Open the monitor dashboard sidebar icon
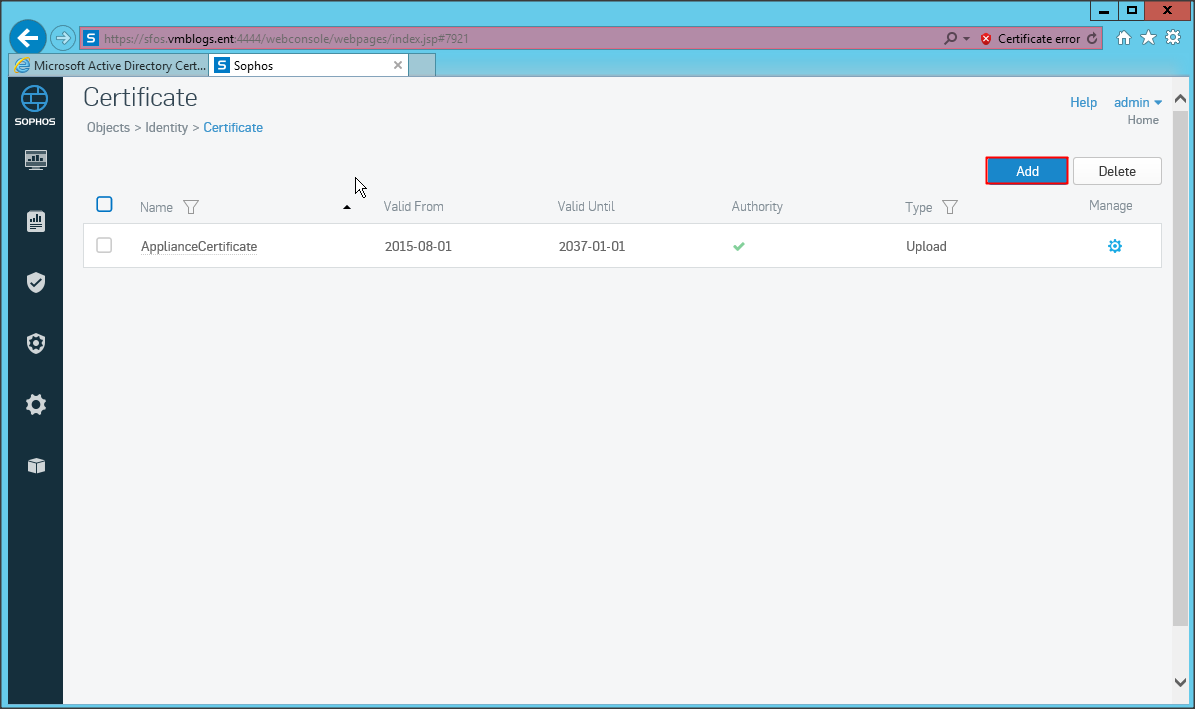1195x709 pixels. (36, 160)
